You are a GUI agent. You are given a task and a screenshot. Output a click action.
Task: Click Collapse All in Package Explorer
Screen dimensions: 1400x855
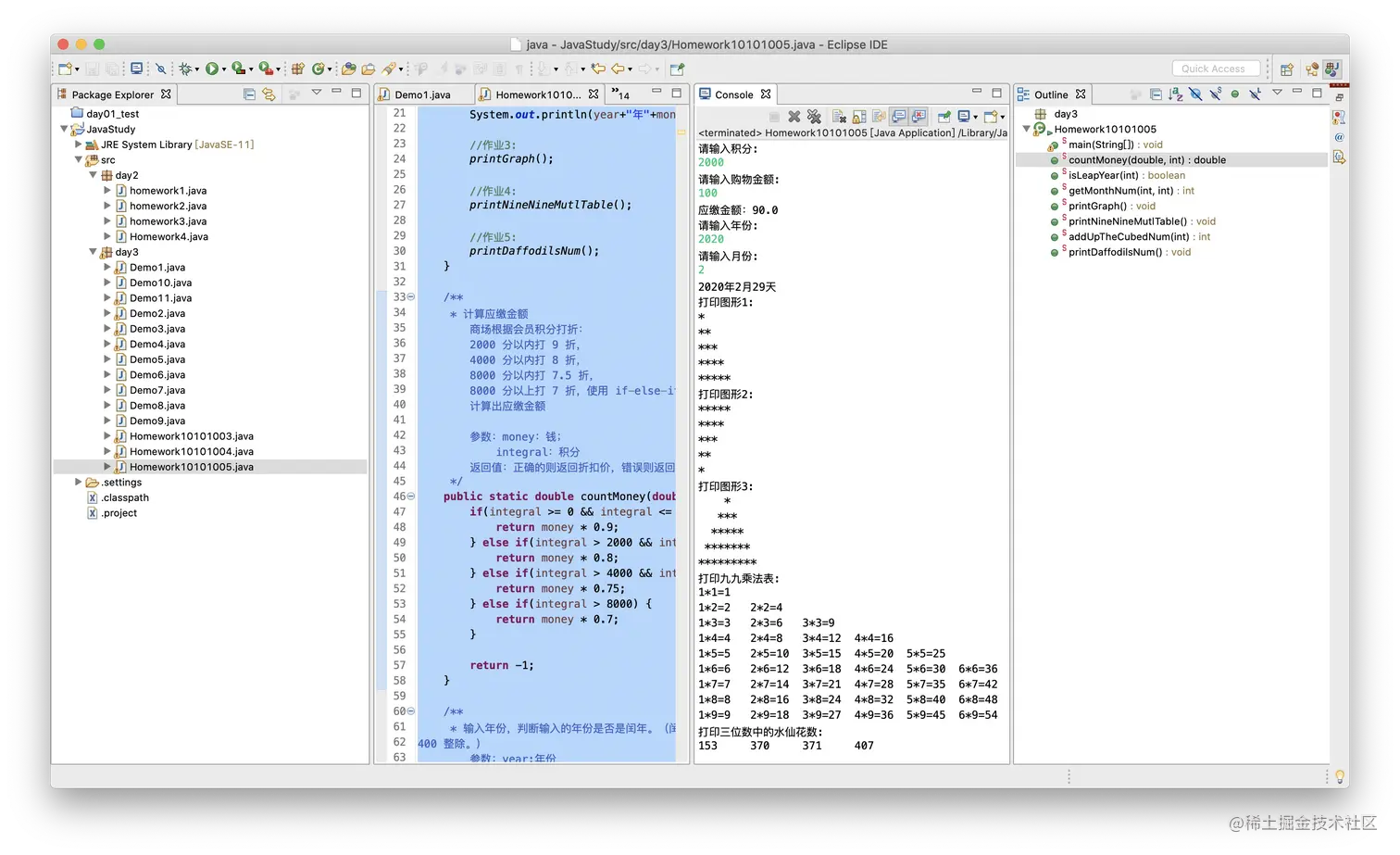point(249,94)
